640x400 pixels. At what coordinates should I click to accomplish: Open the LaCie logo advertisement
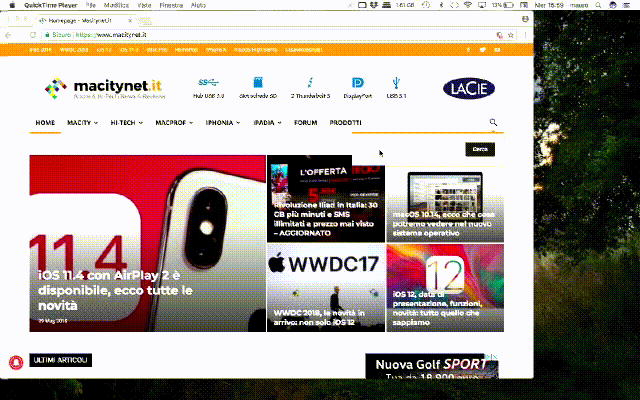[469, 88]
